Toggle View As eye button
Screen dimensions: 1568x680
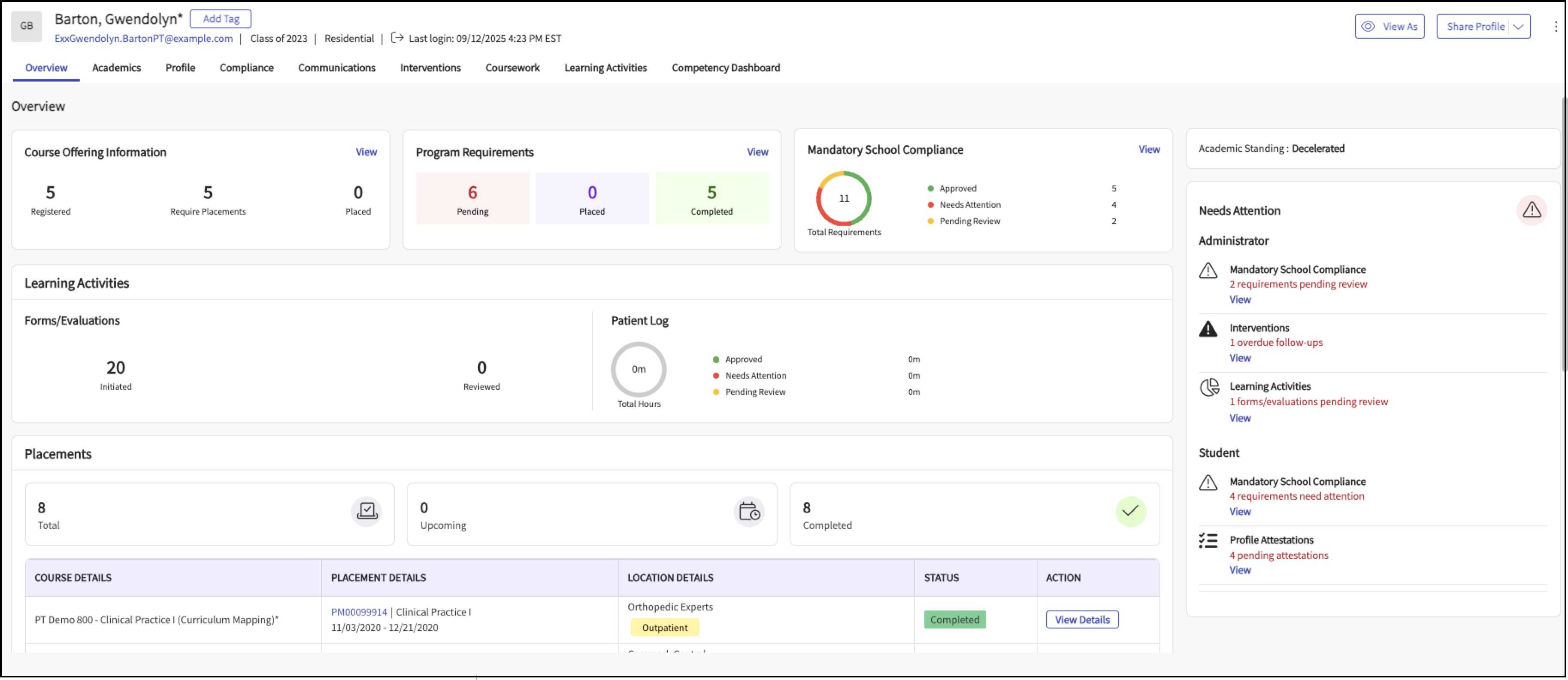tap(1389, 26)
